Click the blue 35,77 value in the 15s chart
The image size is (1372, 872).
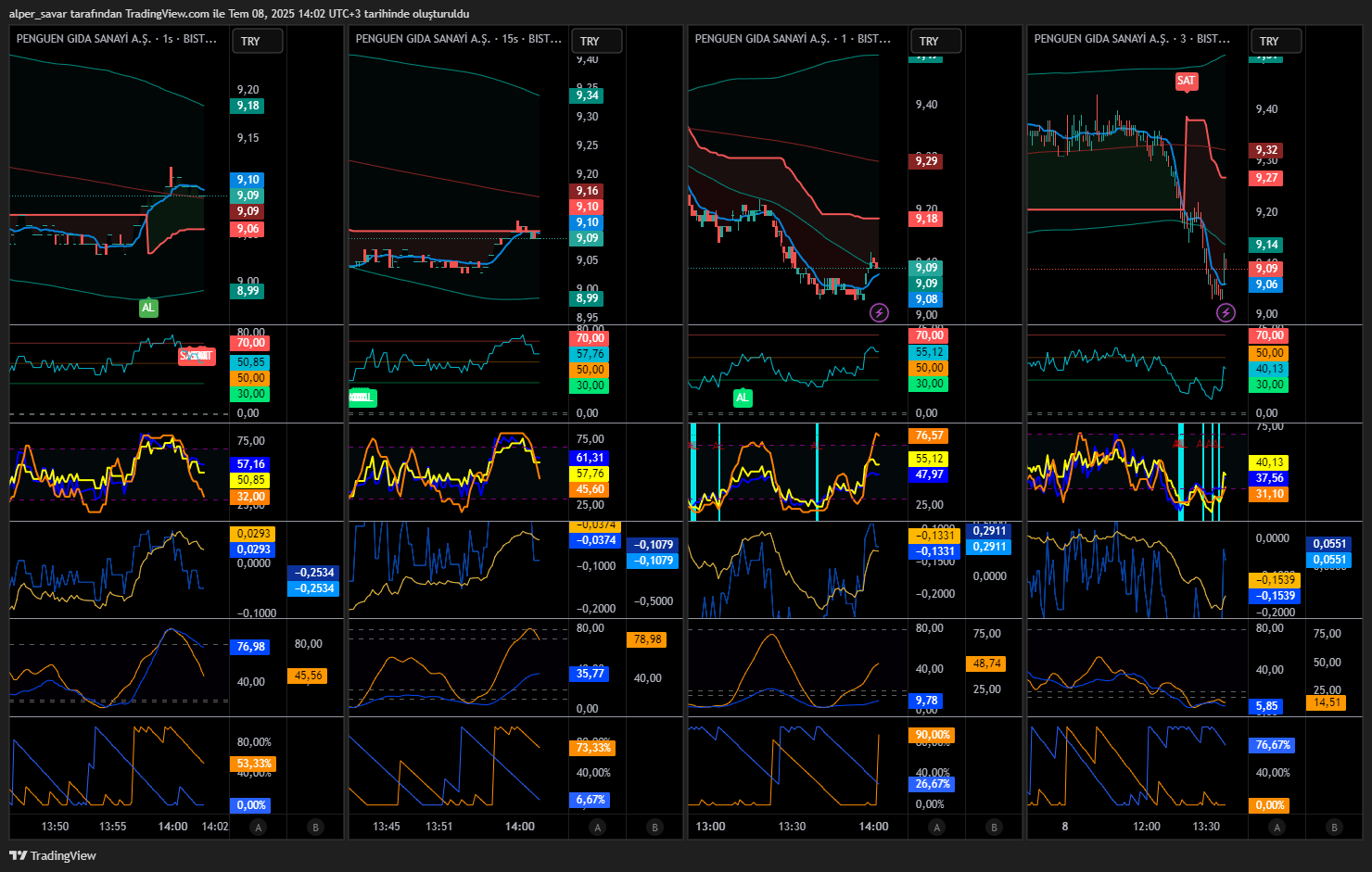click(x=590, y=674)
